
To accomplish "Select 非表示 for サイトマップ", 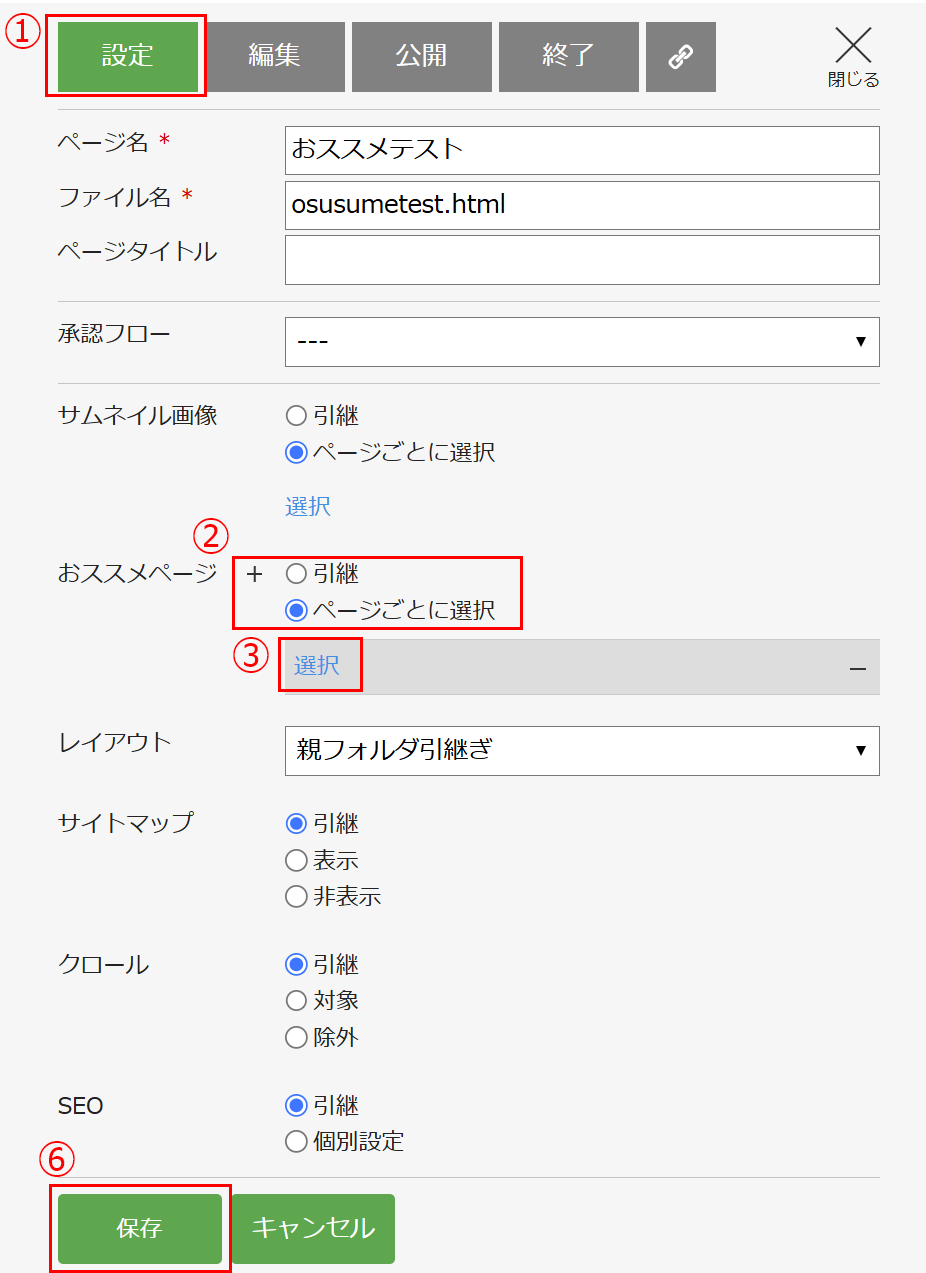I will (x=296, y=896).
